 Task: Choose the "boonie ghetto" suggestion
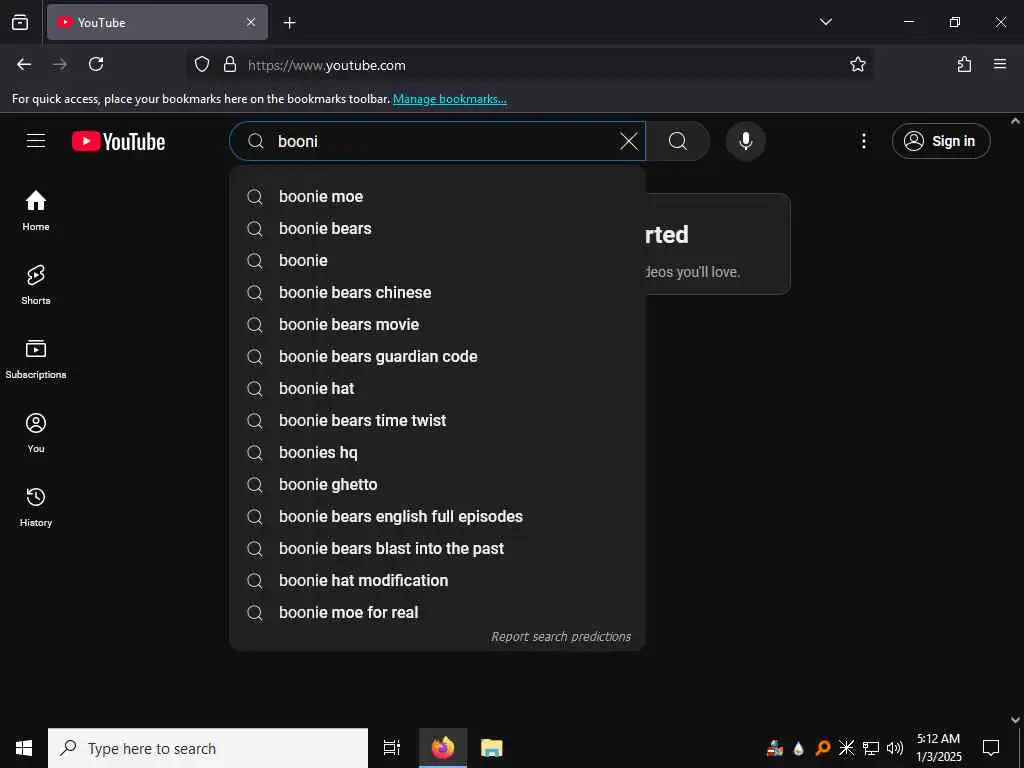(438, 485)
